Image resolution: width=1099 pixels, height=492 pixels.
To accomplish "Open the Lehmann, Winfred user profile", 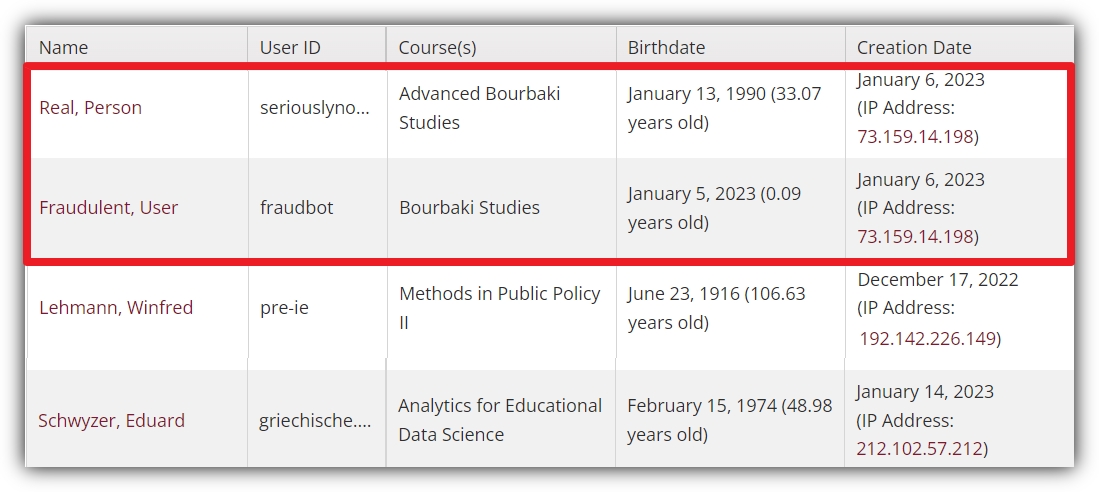I will (116, 308).
